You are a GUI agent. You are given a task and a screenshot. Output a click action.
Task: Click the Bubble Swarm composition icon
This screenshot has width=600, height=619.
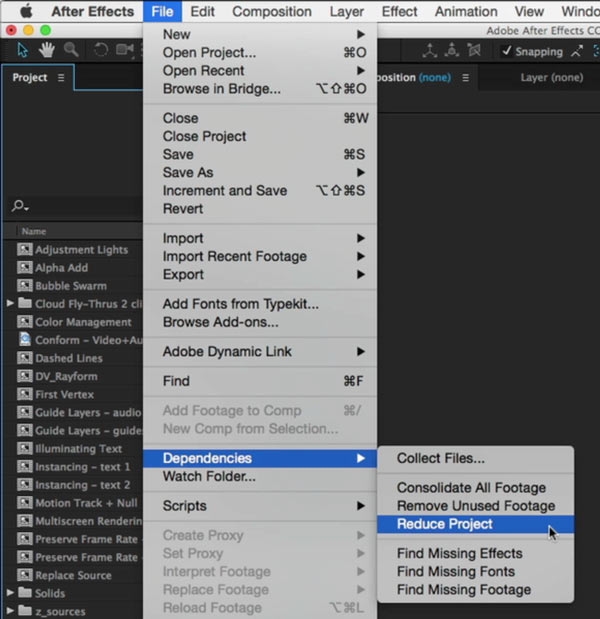coord(24,285)
